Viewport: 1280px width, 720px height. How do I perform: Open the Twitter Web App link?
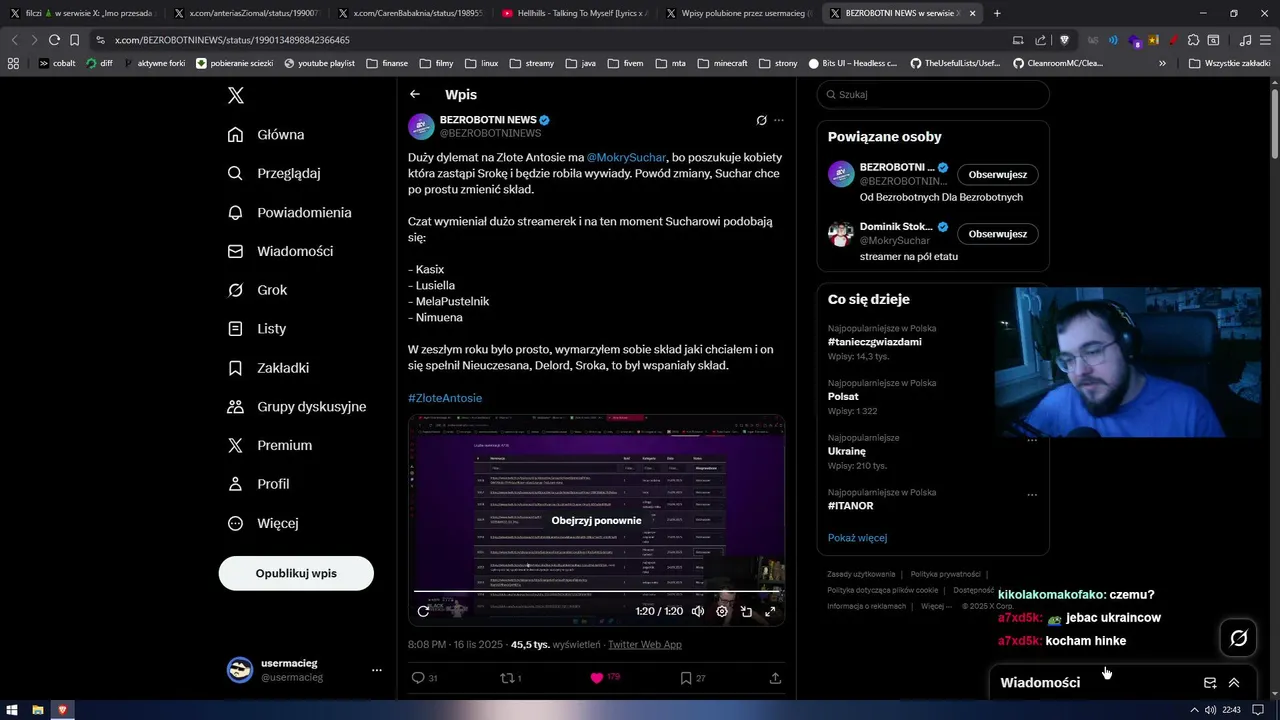pos(645,644)
